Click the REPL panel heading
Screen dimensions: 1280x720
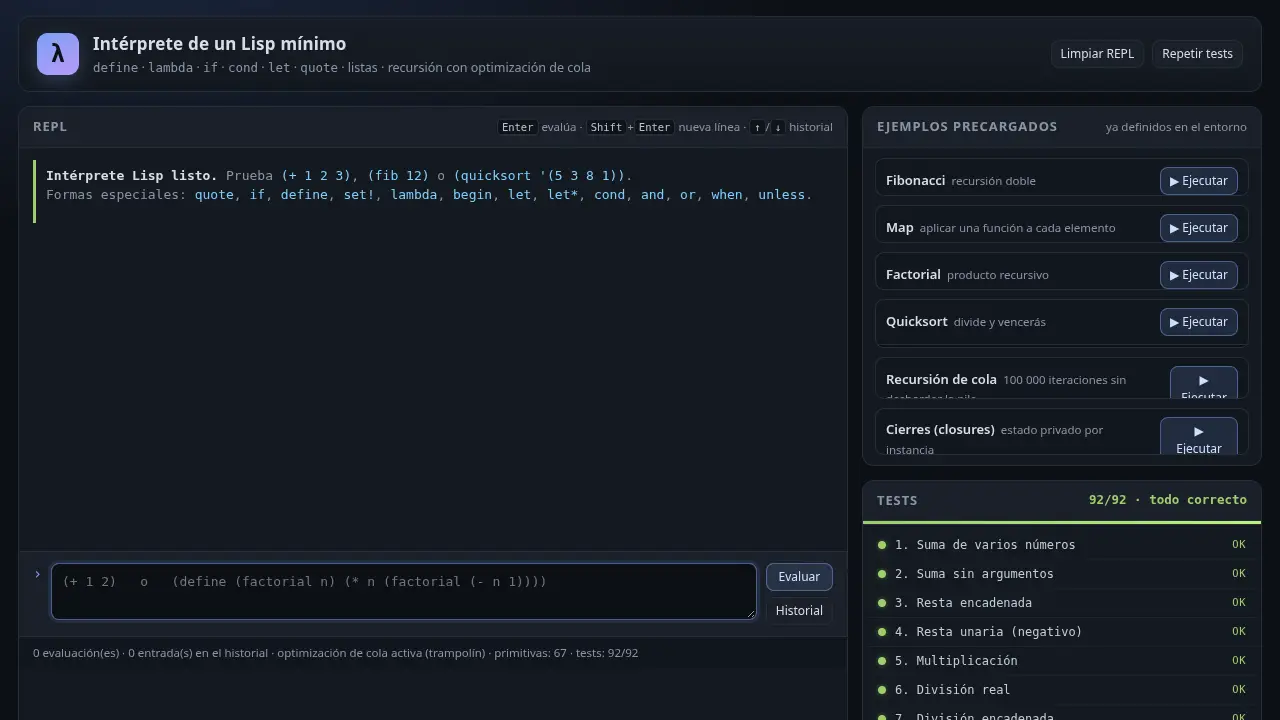pos(50,127)
